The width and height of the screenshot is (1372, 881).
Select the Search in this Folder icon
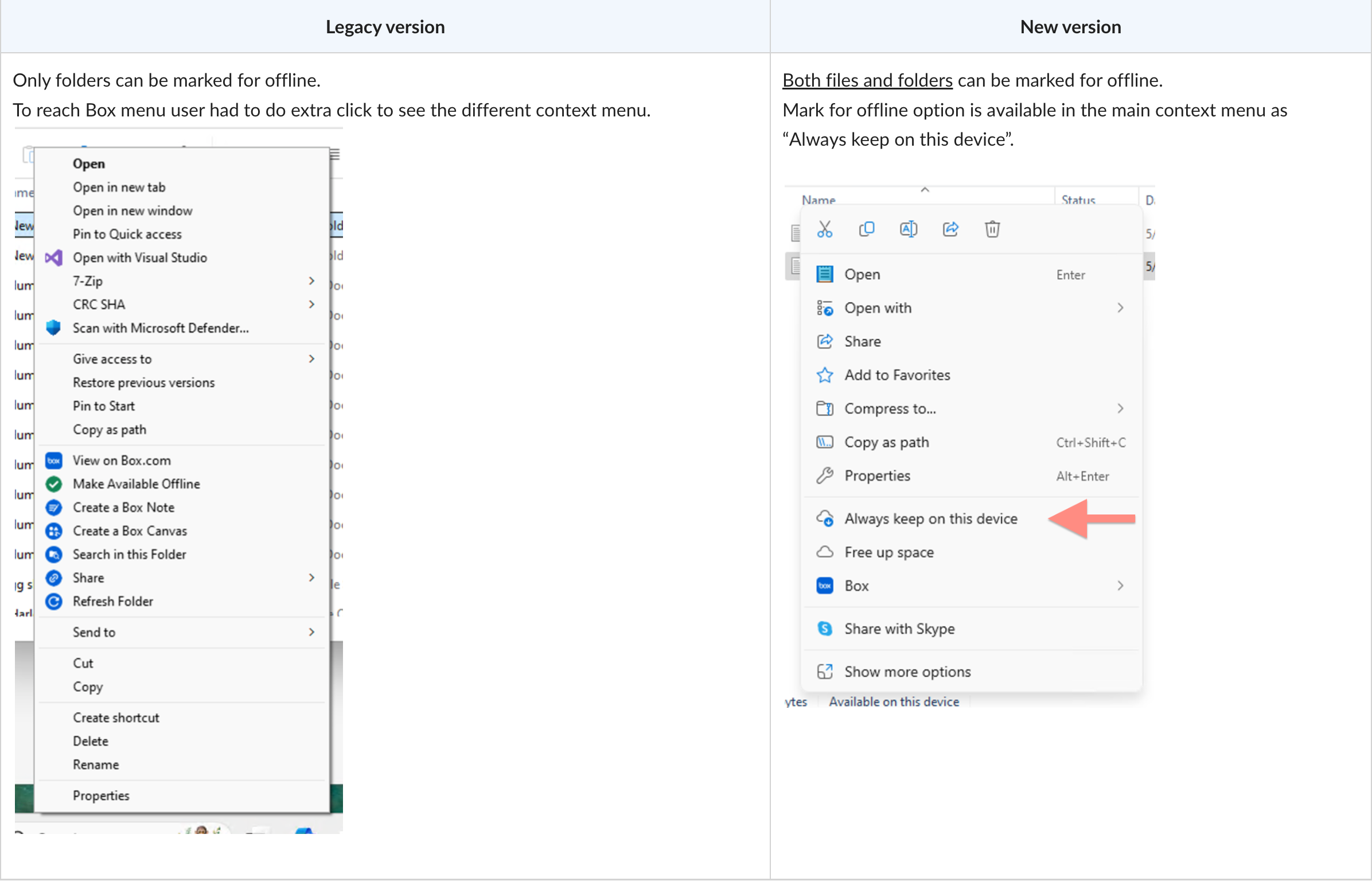click(x=53, y=554)
